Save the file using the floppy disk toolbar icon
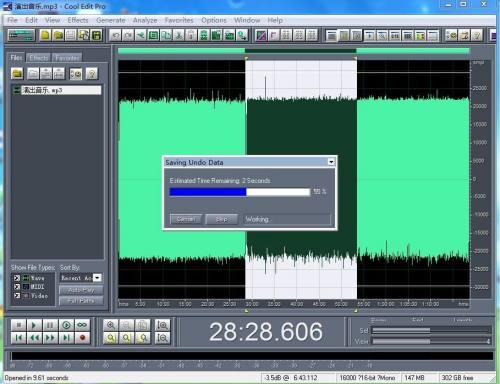 [x=96, y=35]
